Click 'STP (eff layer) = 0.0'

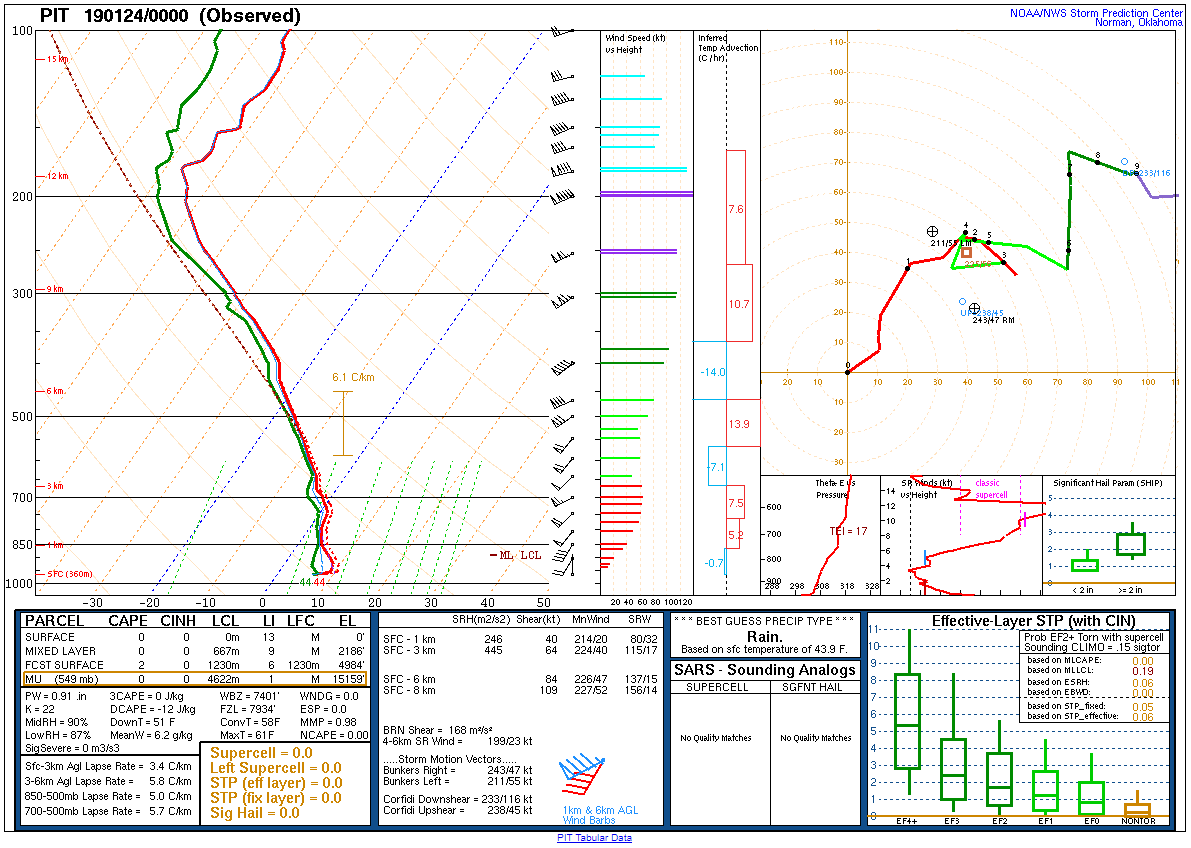pos(276,783)
